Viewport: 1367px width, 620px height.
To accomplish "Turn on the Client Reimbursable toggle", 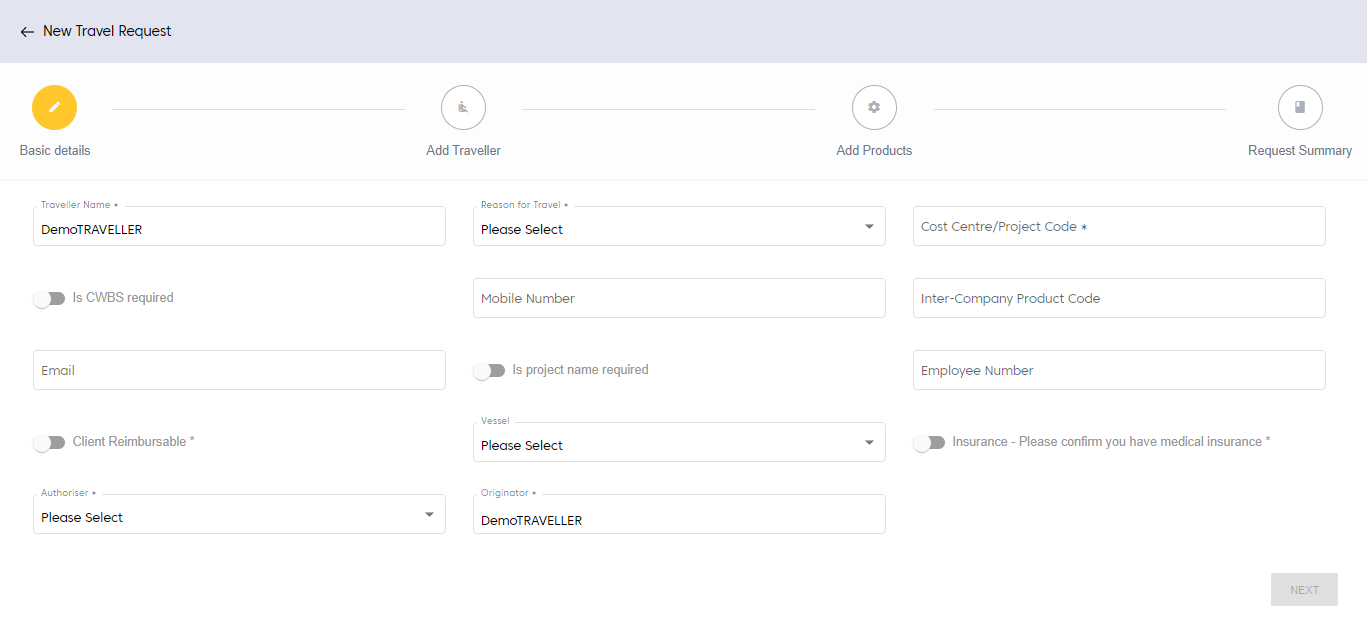I will tap(49, 442).
